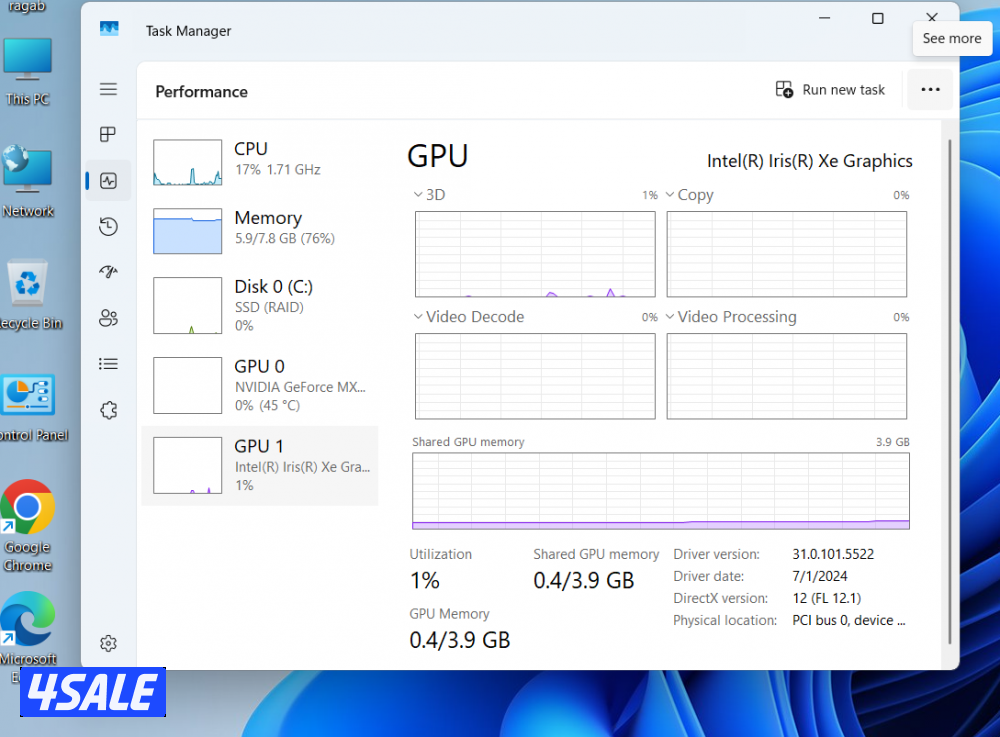The height and width of the screenshot is (737, 1000).
Task: Select the Details list icon in sidebar
Action: [108, 363]
